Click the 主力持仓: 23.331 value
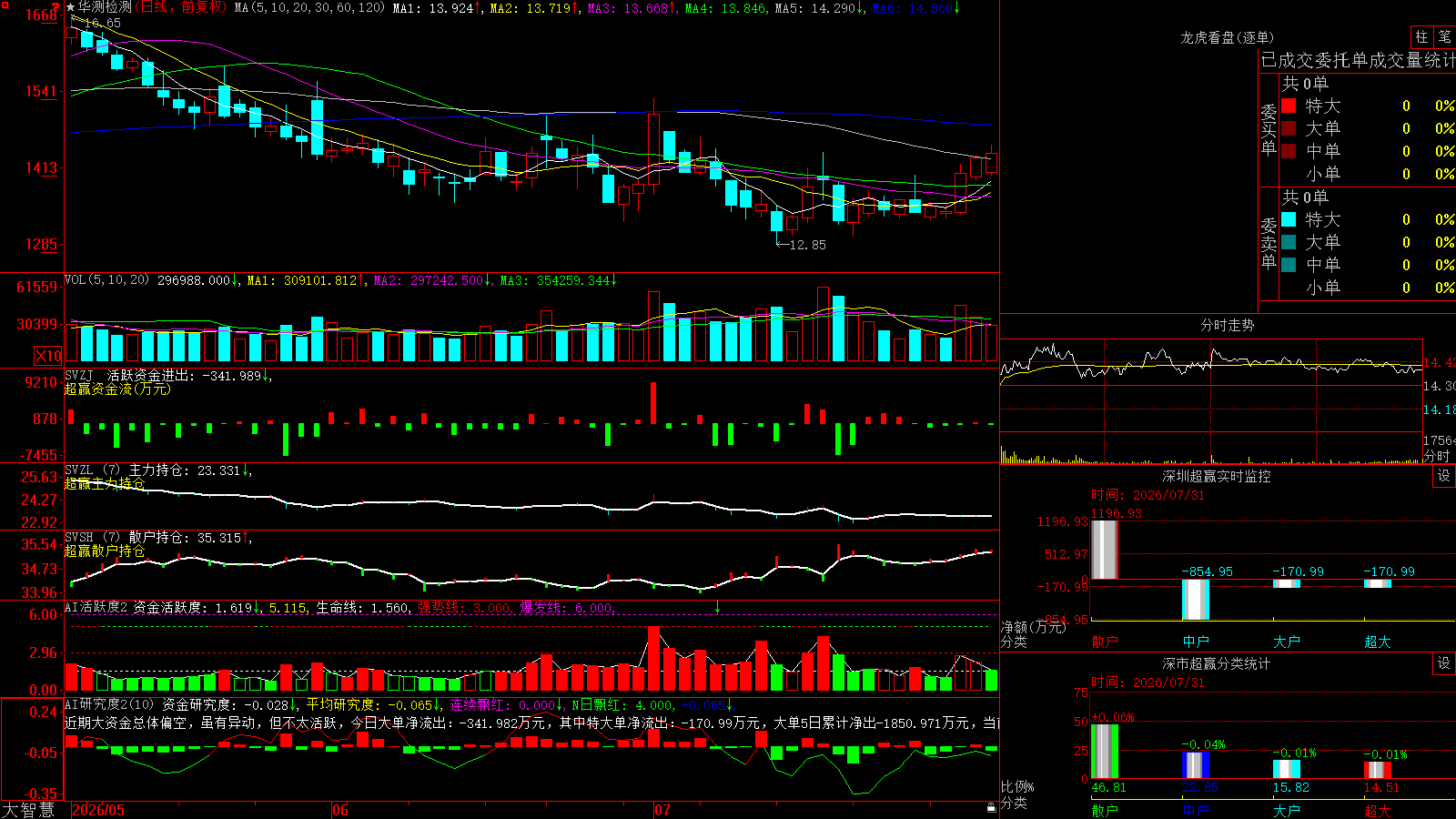 click(185, 470)
